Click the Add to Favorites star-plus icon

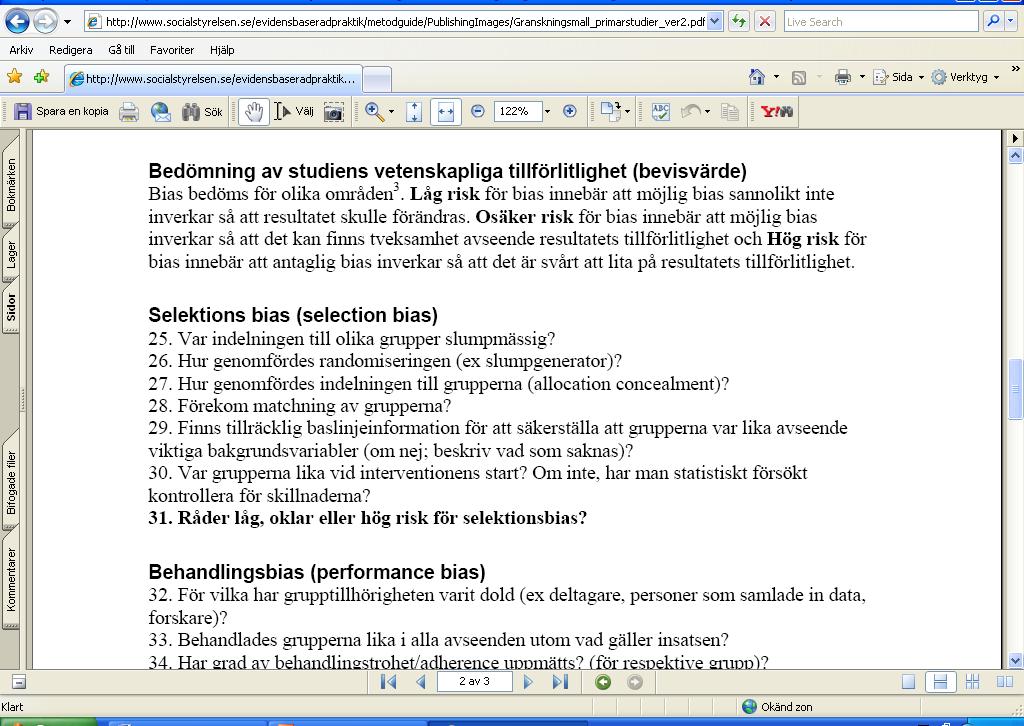(x=41, y=77)
